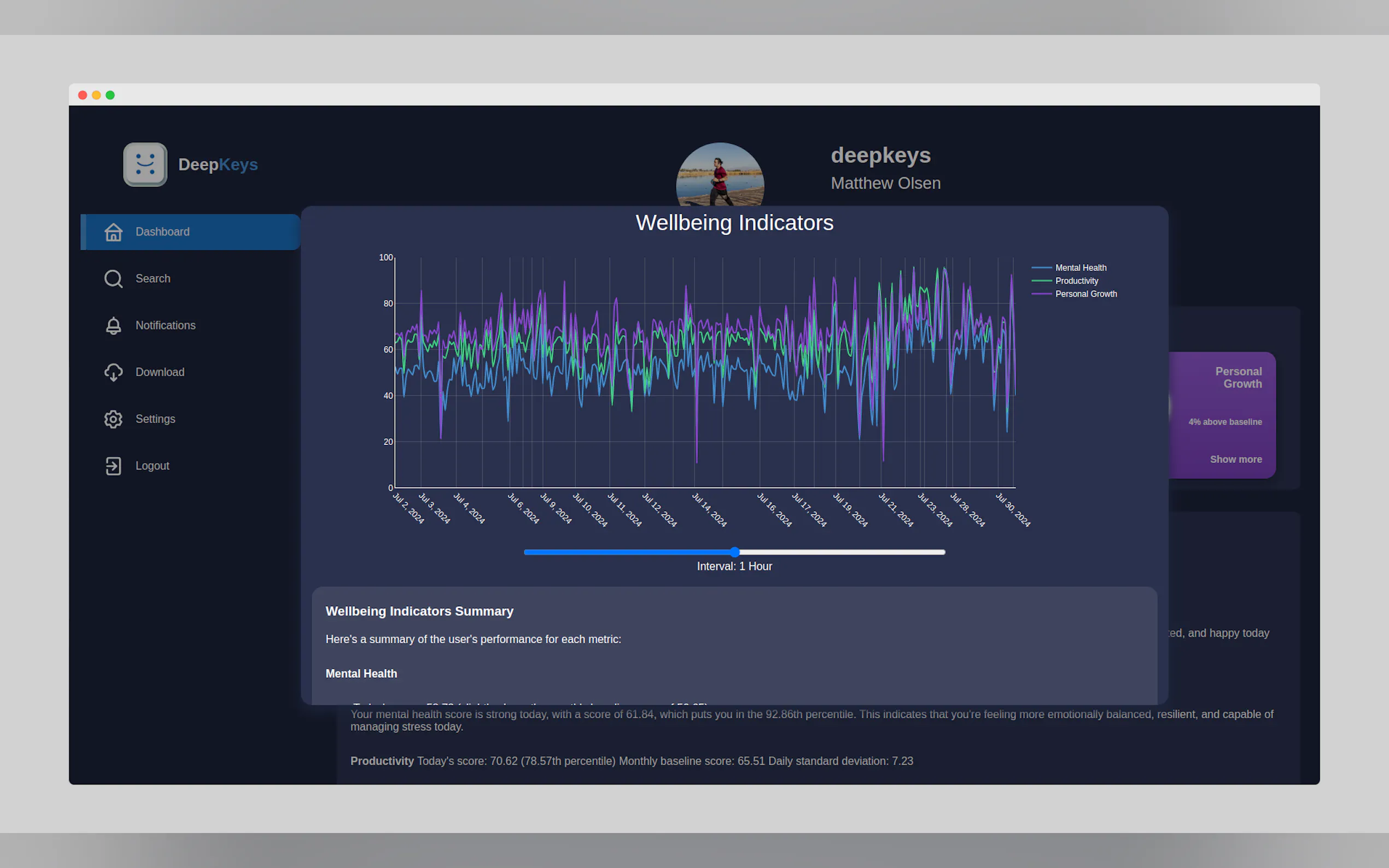Click the DeepKeys smiley logo icon

click(145, 165)
